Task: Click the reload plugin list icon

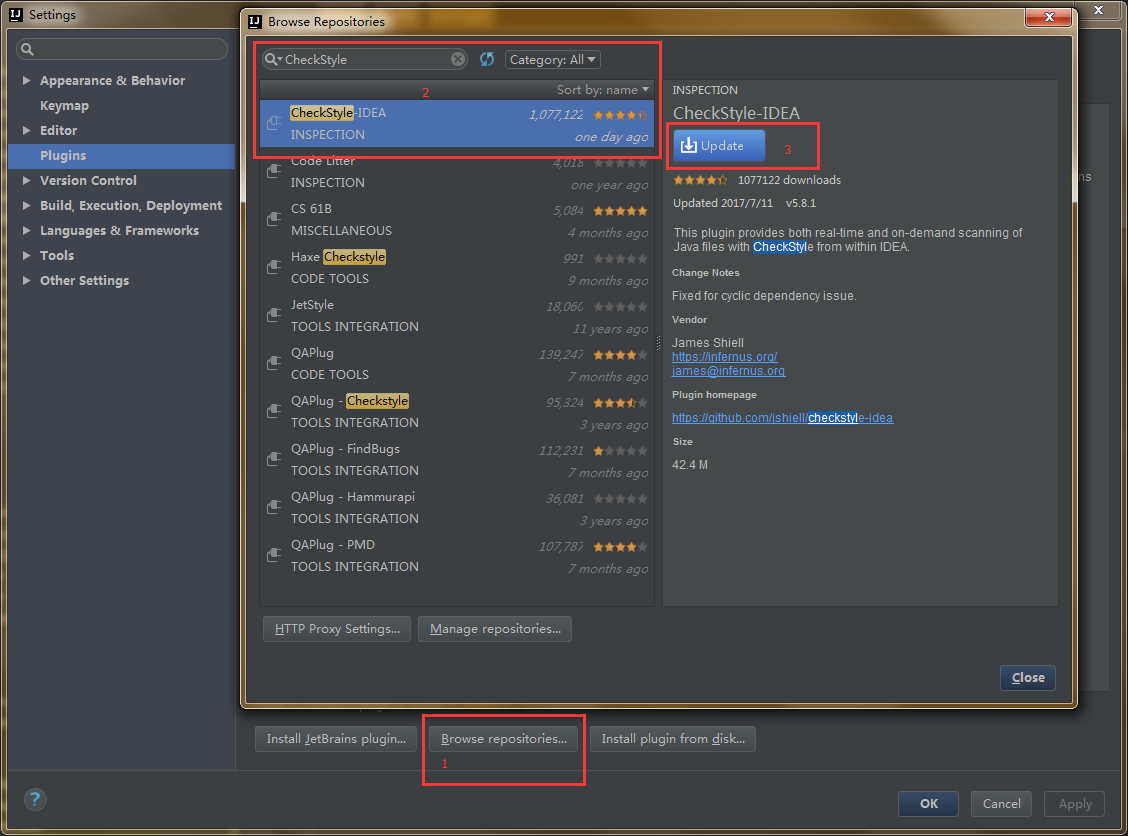Action: 487,59
